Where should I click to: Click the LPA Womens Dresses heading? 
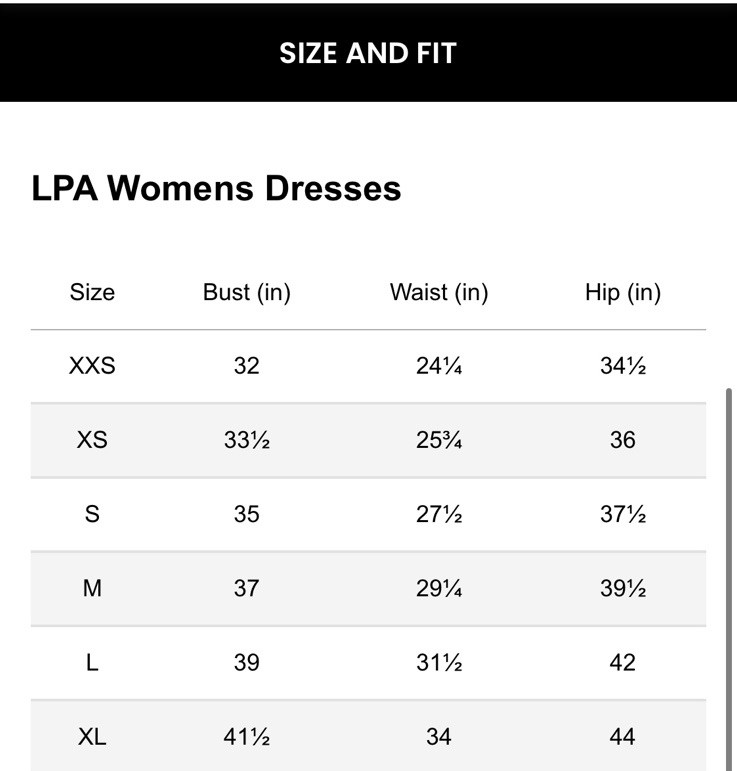pos(216,188)
